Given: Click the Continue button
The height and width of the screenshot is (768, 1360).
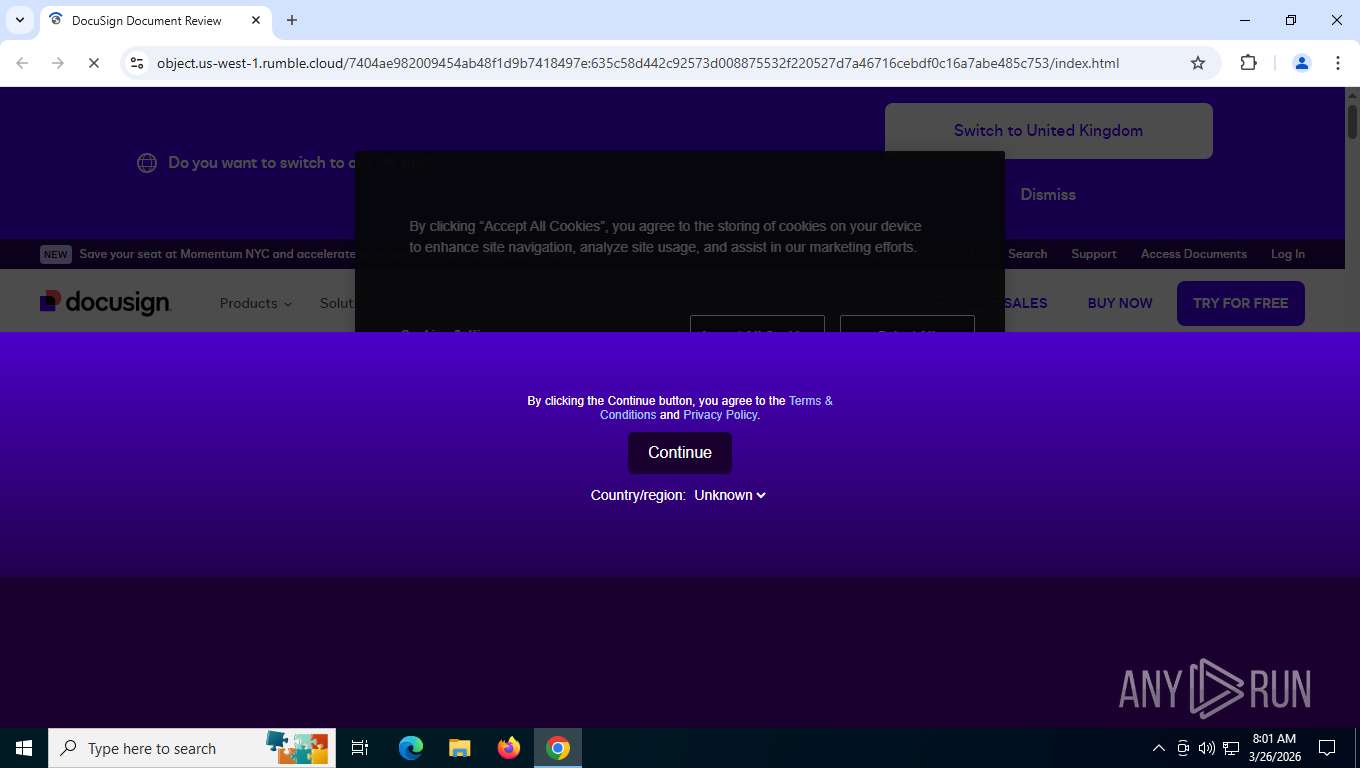Looking at the screenshot, I should [x=680, y=453].
